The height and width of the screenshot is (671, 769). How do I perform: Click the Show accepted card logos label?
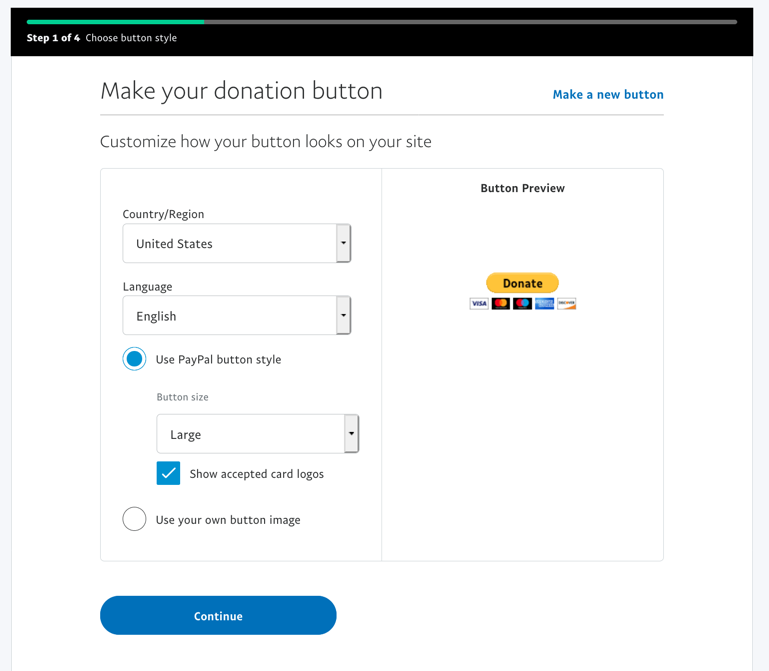[x=256, y=474]
